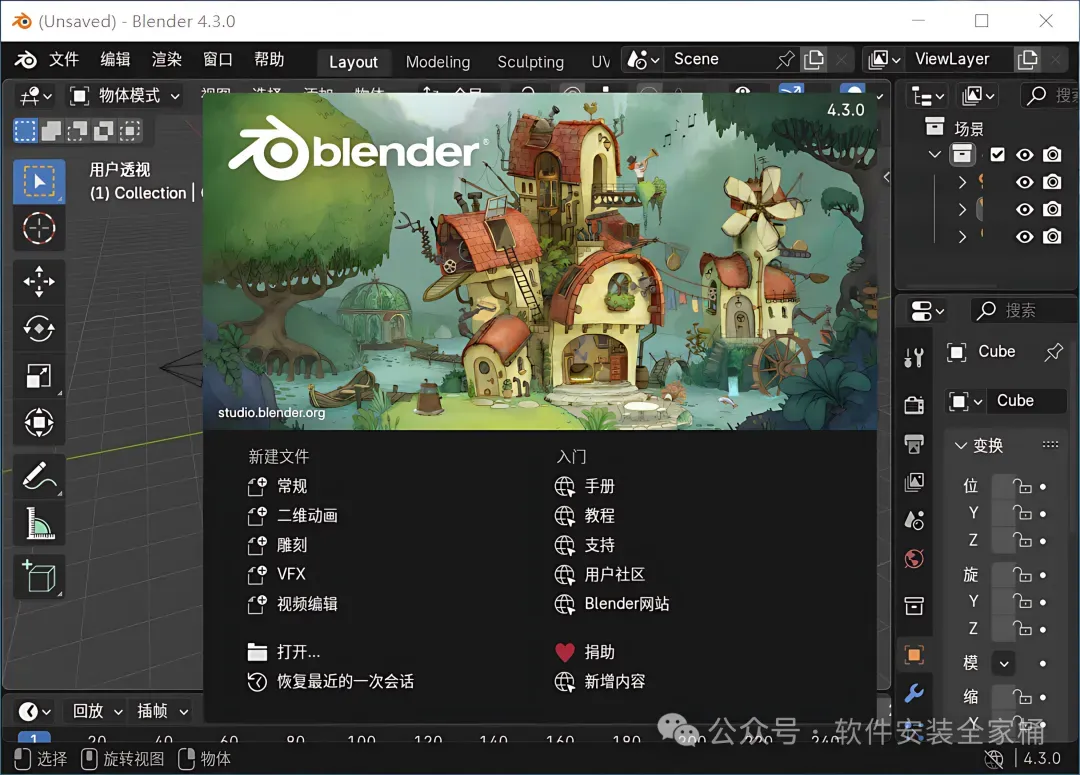Select the Transform tool
This screenshot has width=1080, height=775.
[39, 422]
